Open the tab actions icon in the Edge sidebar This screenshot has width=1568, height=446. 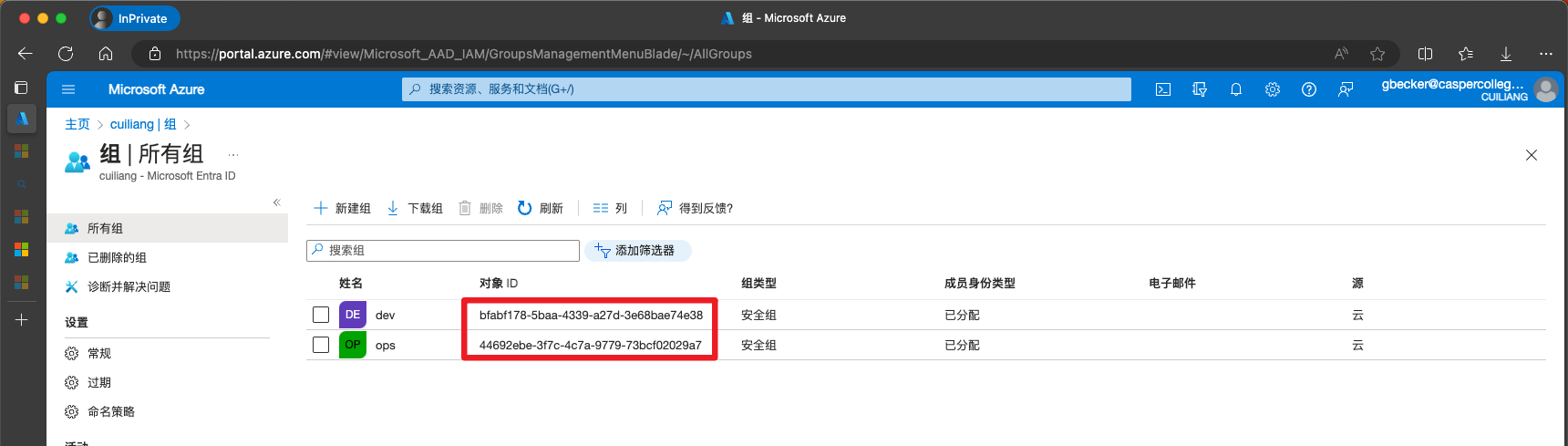click(x=21, y=88)
